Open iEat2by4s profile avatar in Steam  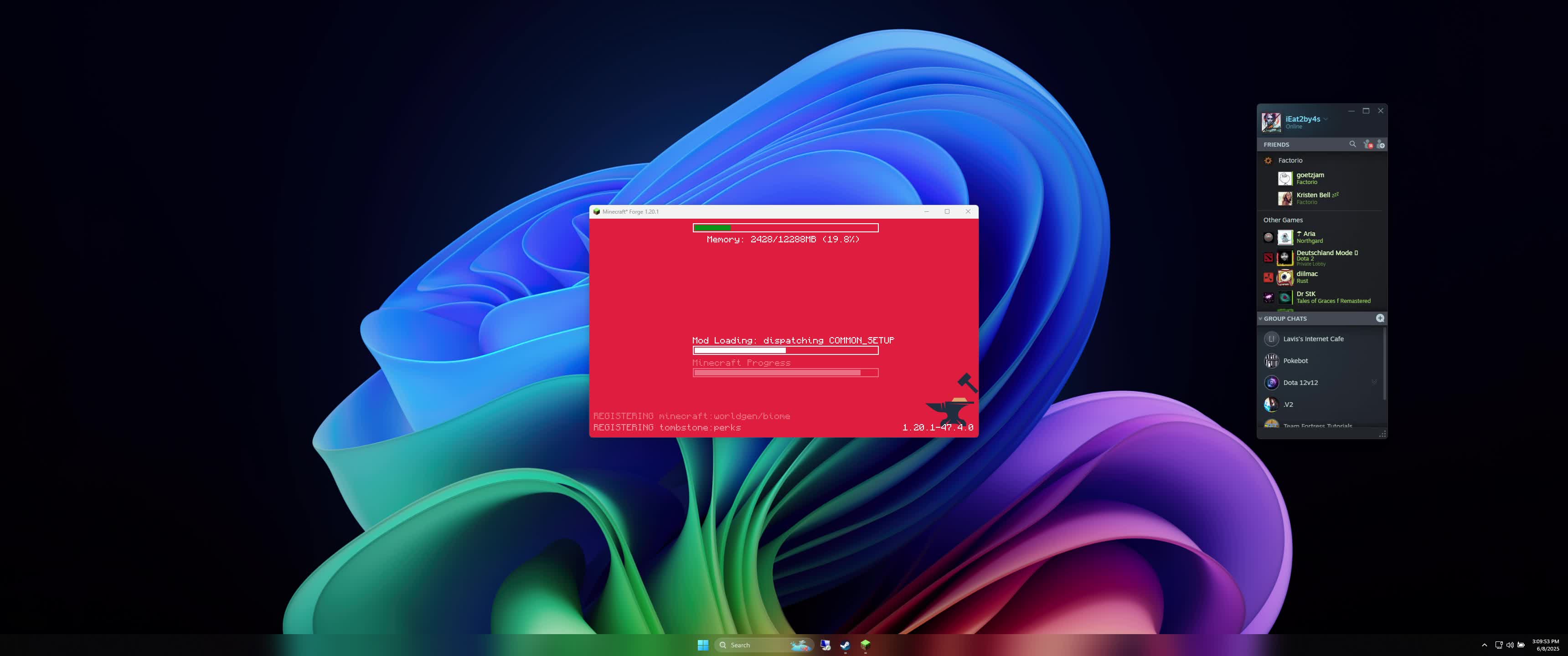(1271, 122)
